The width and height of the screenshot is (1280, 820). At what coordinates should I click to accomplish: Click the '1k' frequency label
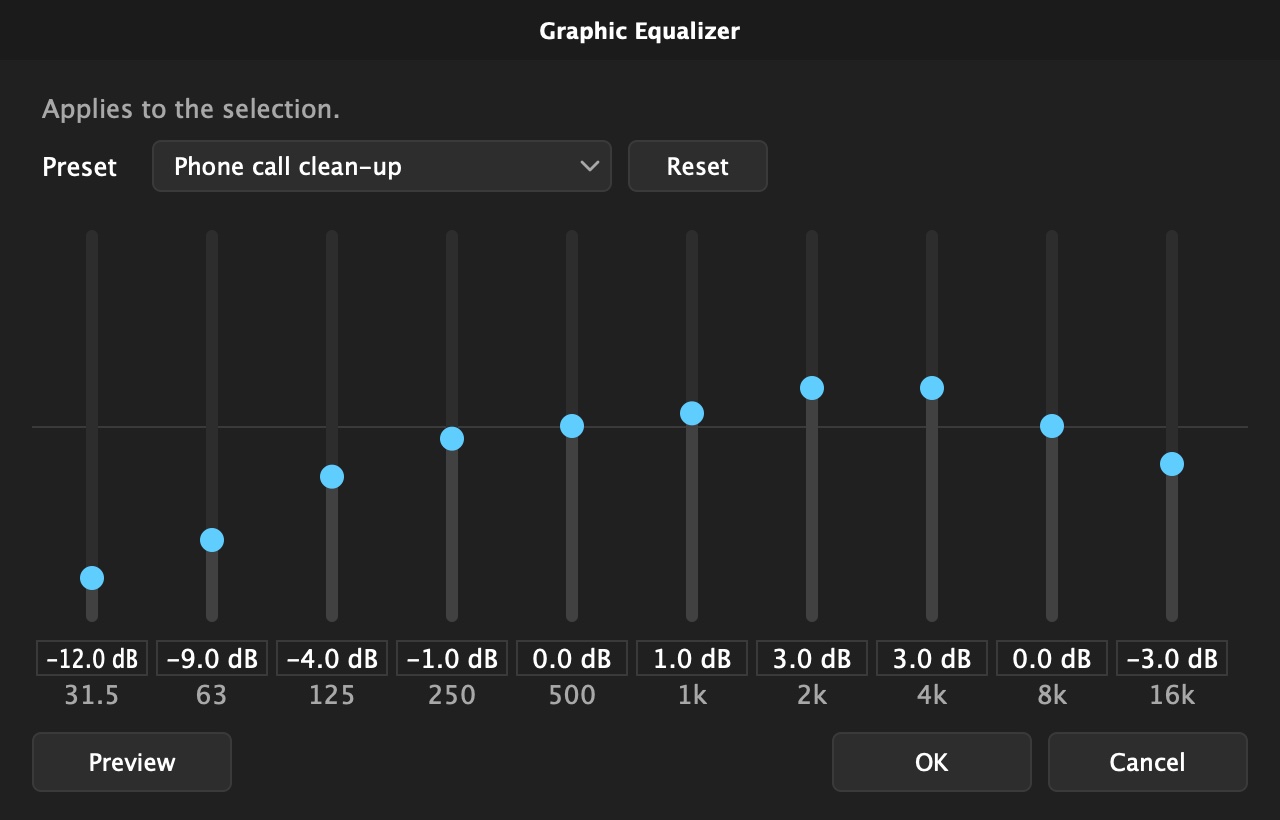(x=692, y=695)
